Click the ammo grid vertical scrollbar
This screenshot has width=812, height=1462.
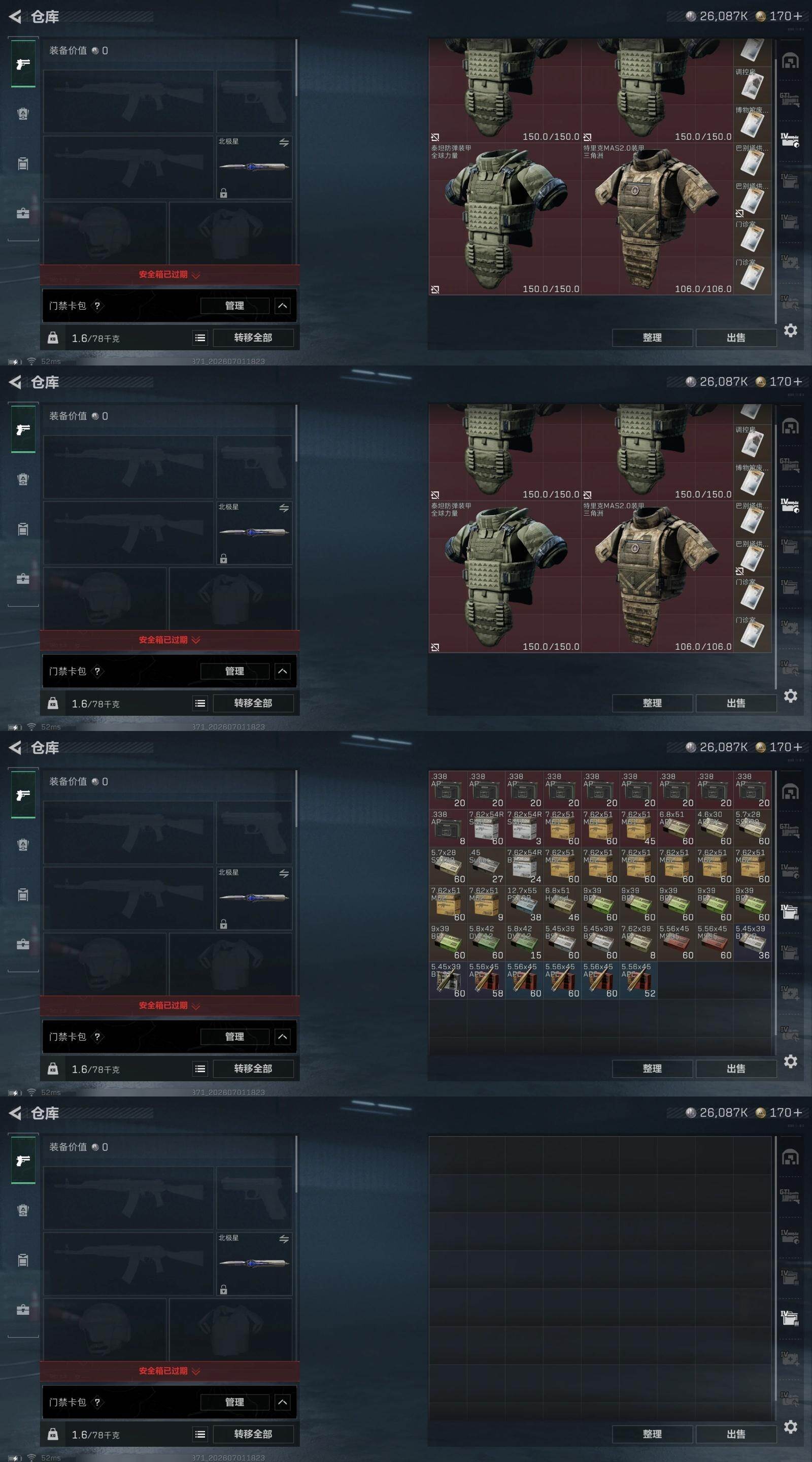pyautogui.click(x=775, y=903)
